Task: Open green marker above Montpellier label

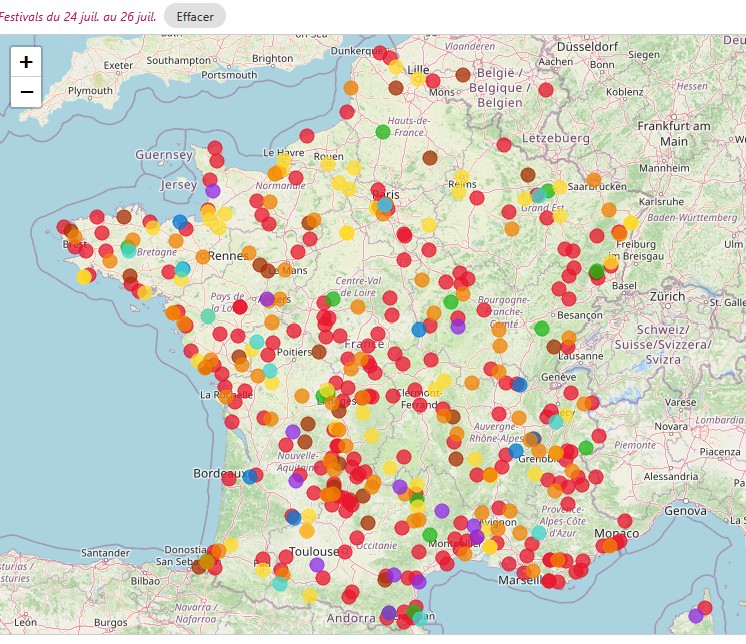Action: coord(430,534)
